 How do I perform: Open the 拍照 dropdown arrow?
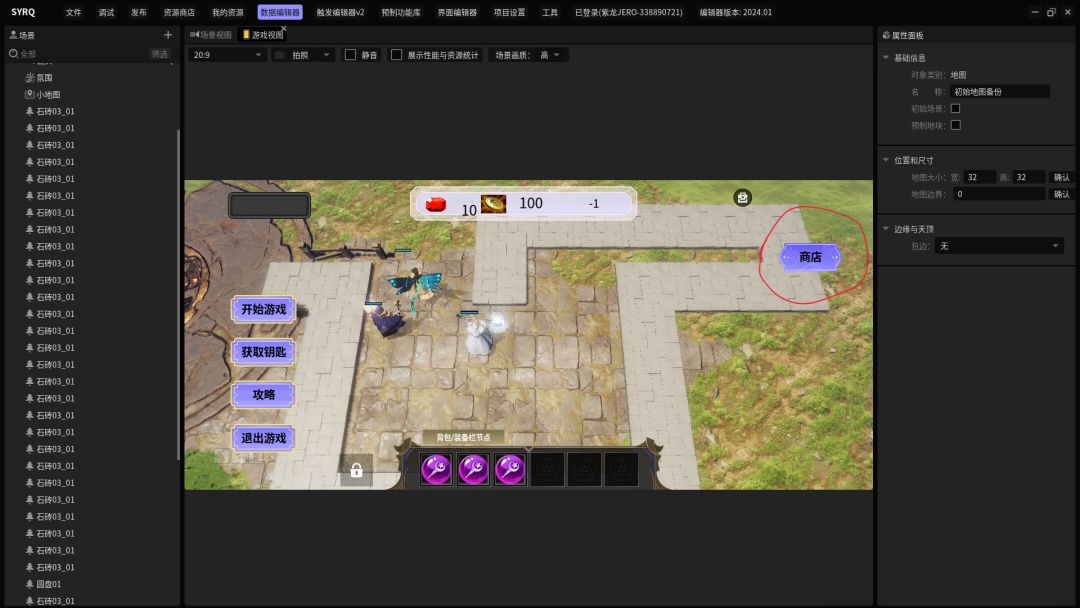(x=326, y=55)
